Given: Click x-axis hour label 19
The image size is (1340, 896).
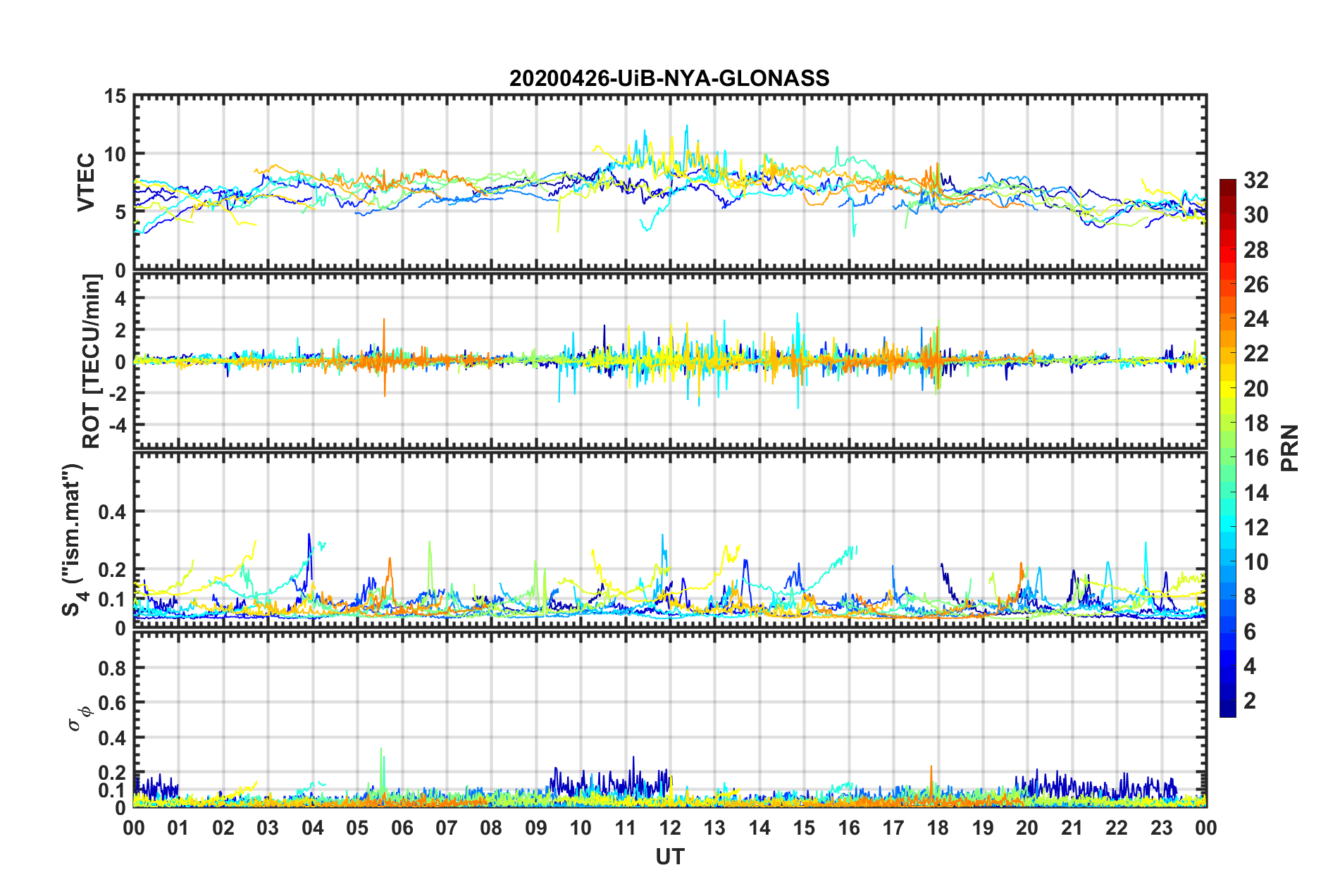Looking at the screenshot, I should coord(983,828).
